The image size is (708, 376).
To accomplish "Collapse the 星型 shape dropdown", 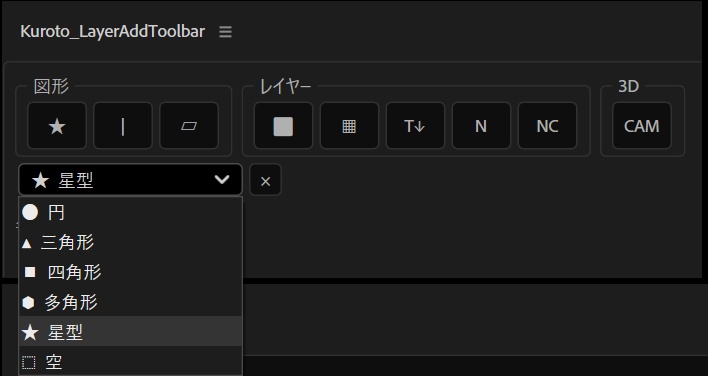I will (130, 180).
